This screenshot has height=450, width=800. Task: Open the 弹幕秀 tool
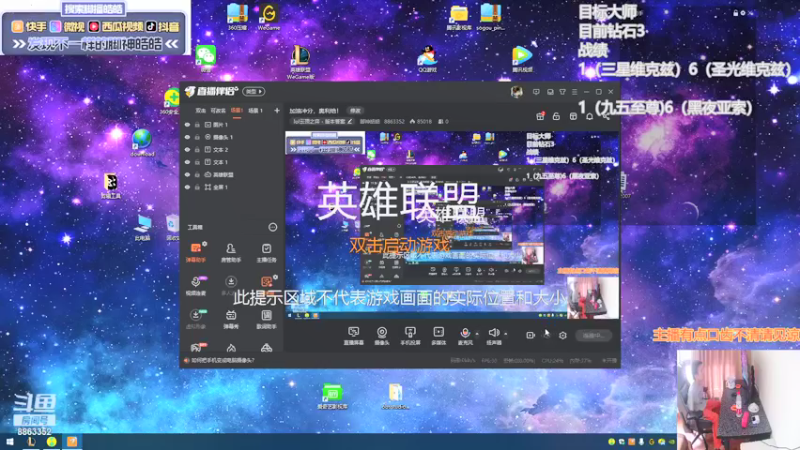pos(231,319)
